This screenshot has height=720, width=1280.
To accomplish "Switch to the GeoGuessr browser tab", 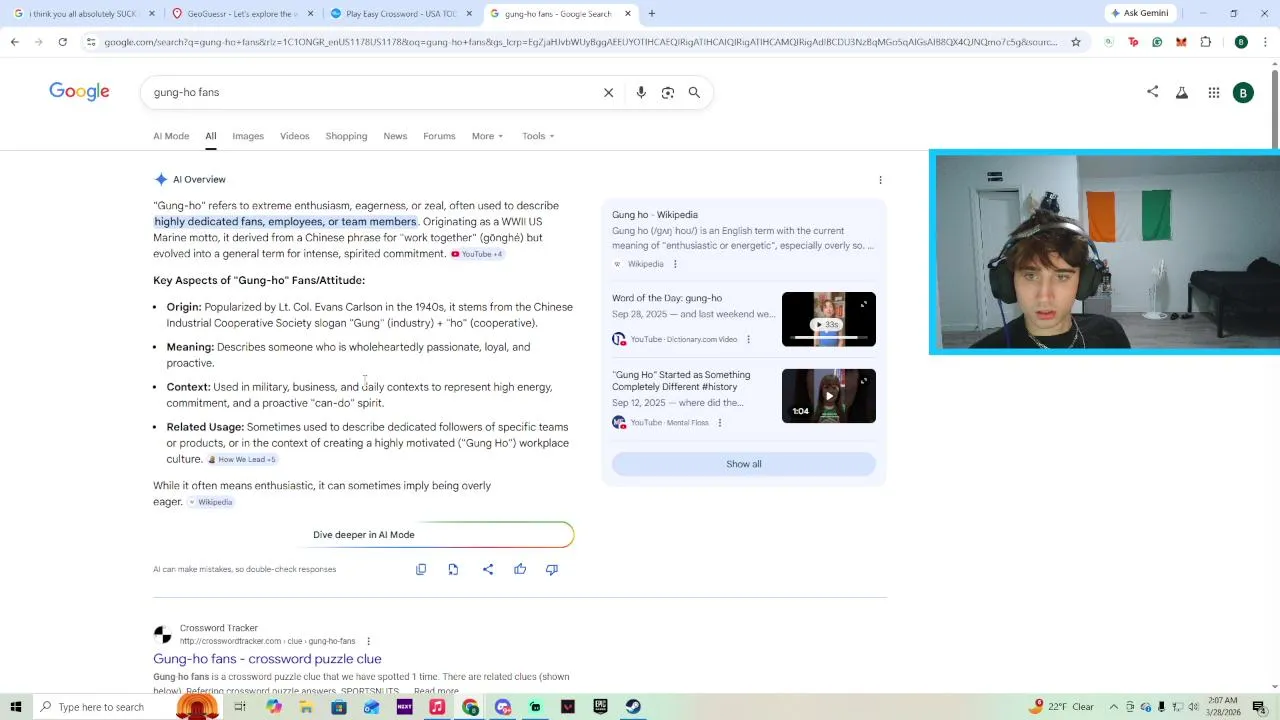I will click(x=242, y=14).
